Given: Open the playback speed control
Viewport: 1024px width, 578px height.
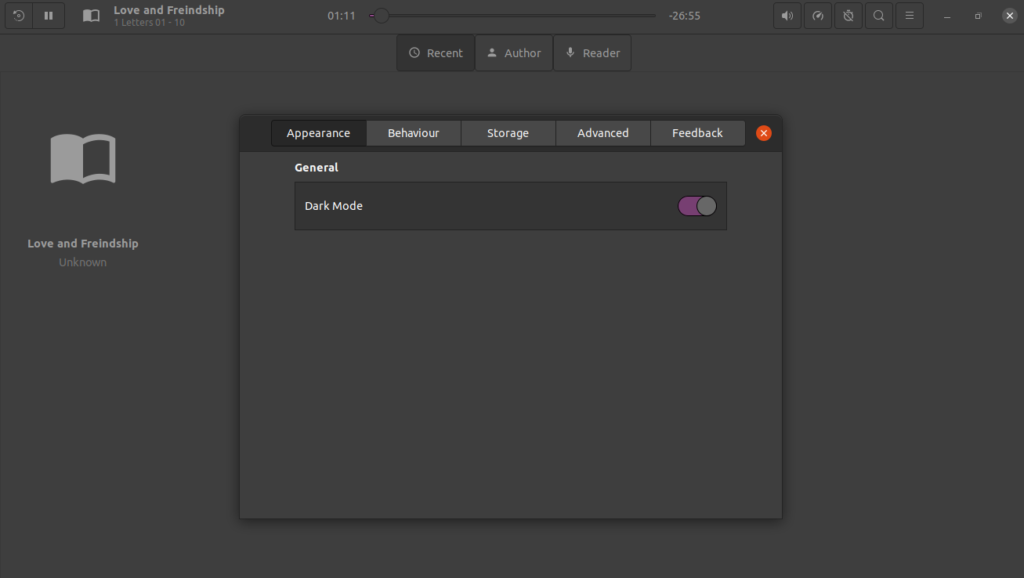Looking at the screenshot, I should pos(818,16).
